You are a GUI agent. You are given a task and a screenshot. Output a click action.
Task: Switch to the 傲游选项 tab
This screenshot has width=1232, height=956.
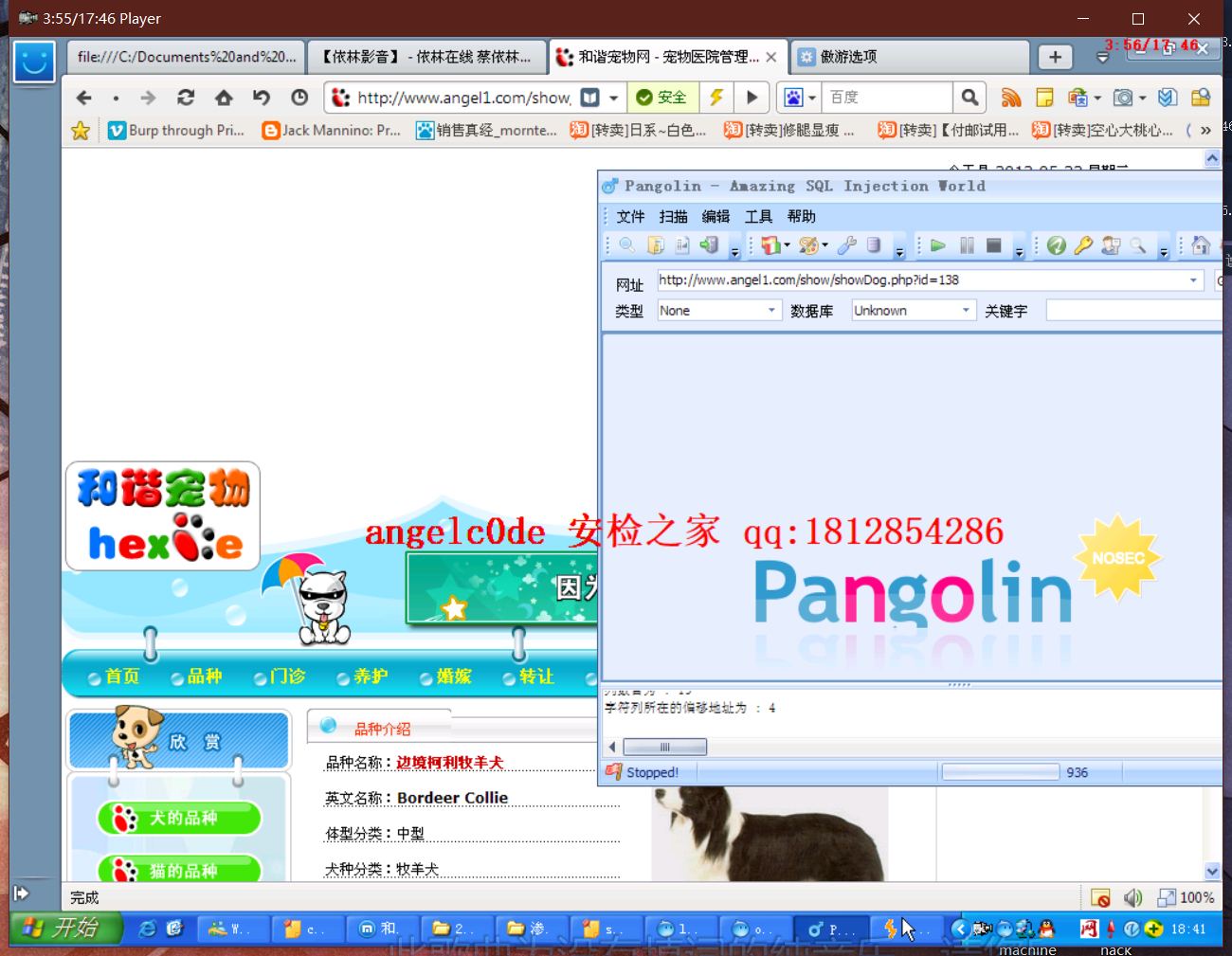[908, 57]
